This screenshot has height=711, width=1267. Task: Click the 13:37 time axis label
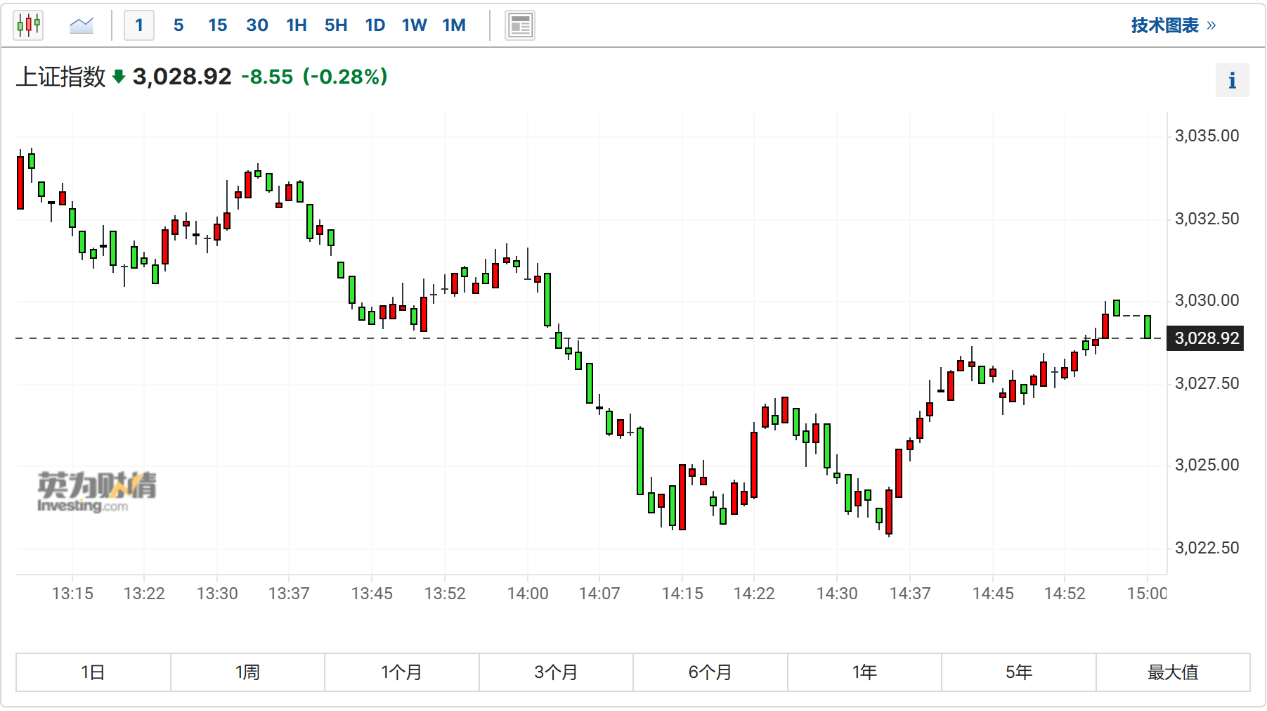click(x=288, y=593)
